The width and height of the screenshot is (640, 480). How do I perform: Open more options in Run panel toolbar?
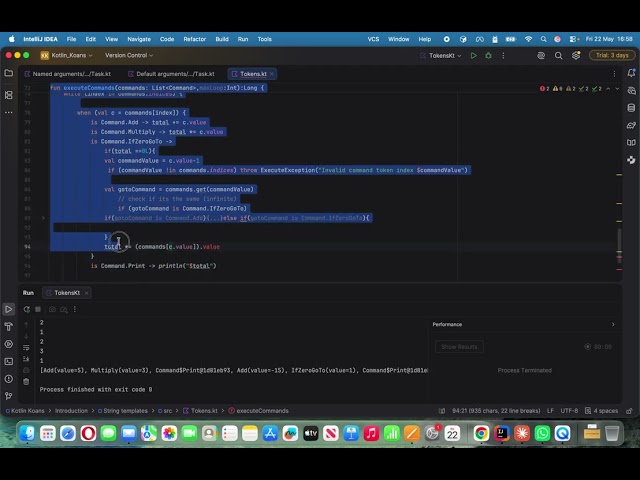75,309
